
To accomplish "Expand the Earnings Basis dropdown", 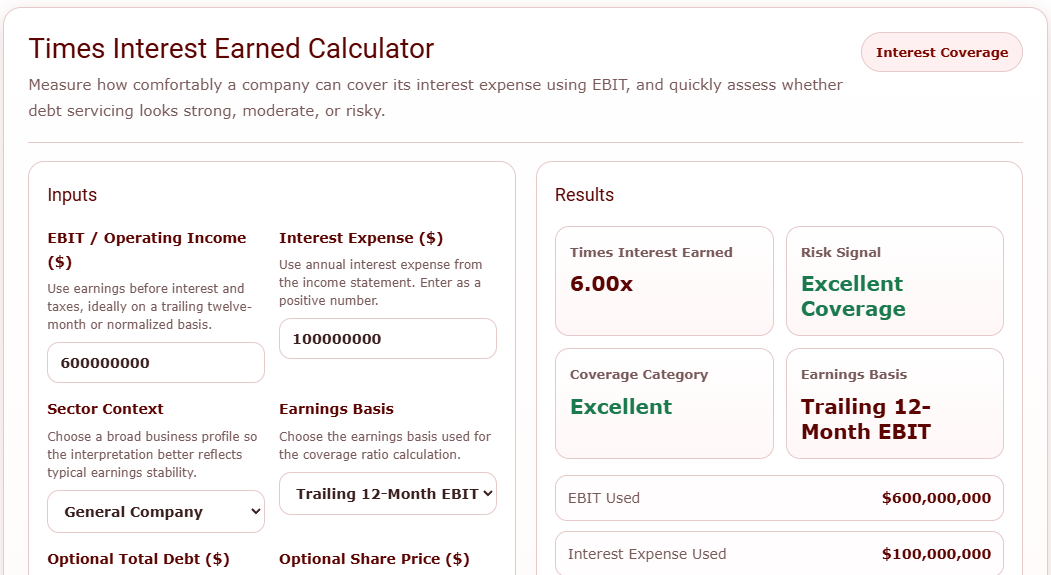I will point(387,494).
